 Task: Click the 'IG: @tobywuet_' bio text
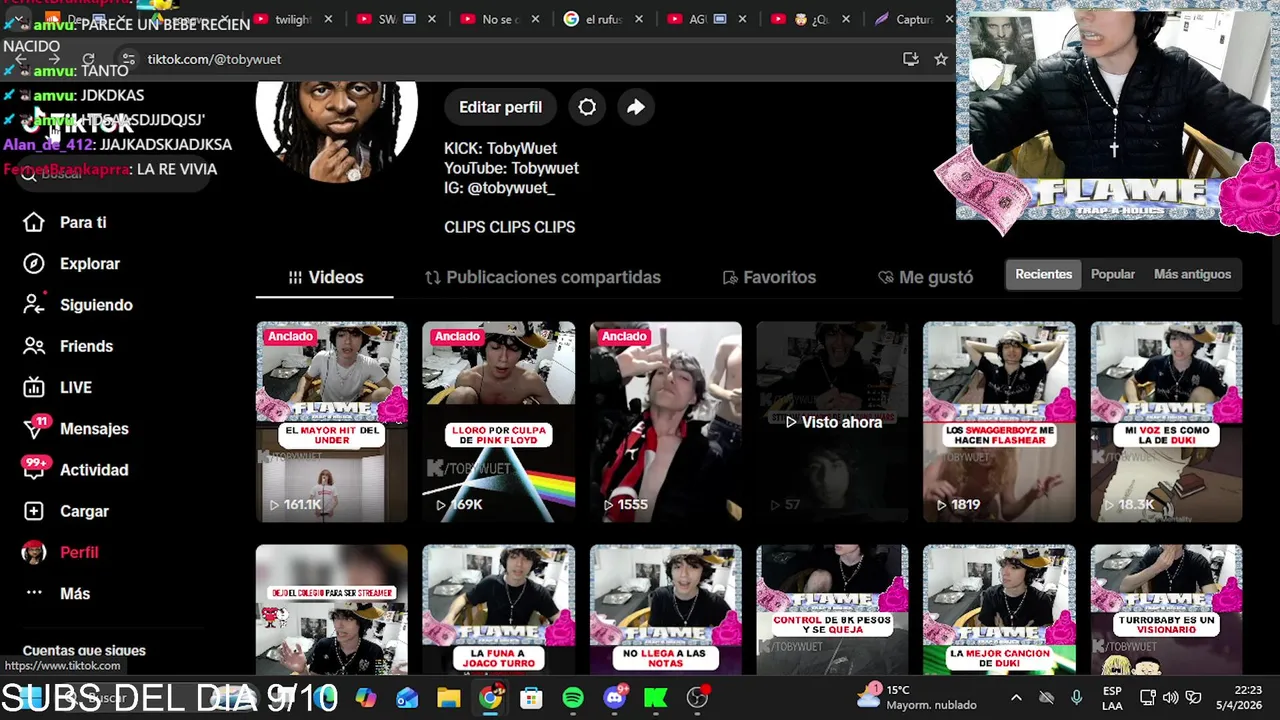(499, 188)
